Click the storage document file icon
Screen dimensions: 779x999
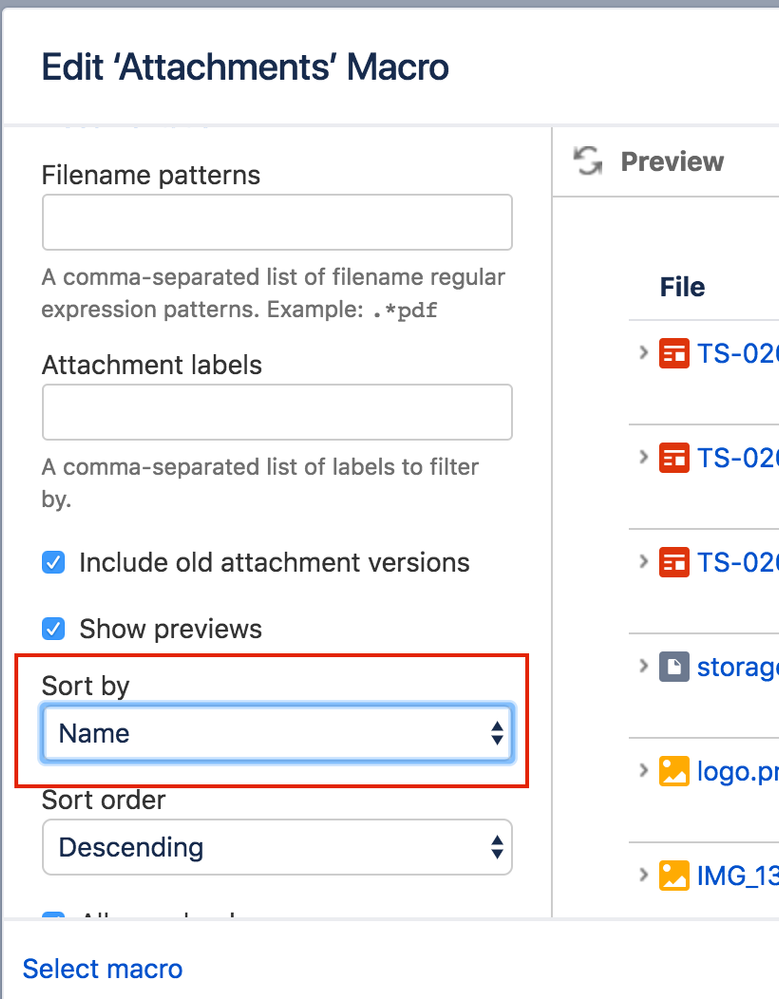point(674,666)
